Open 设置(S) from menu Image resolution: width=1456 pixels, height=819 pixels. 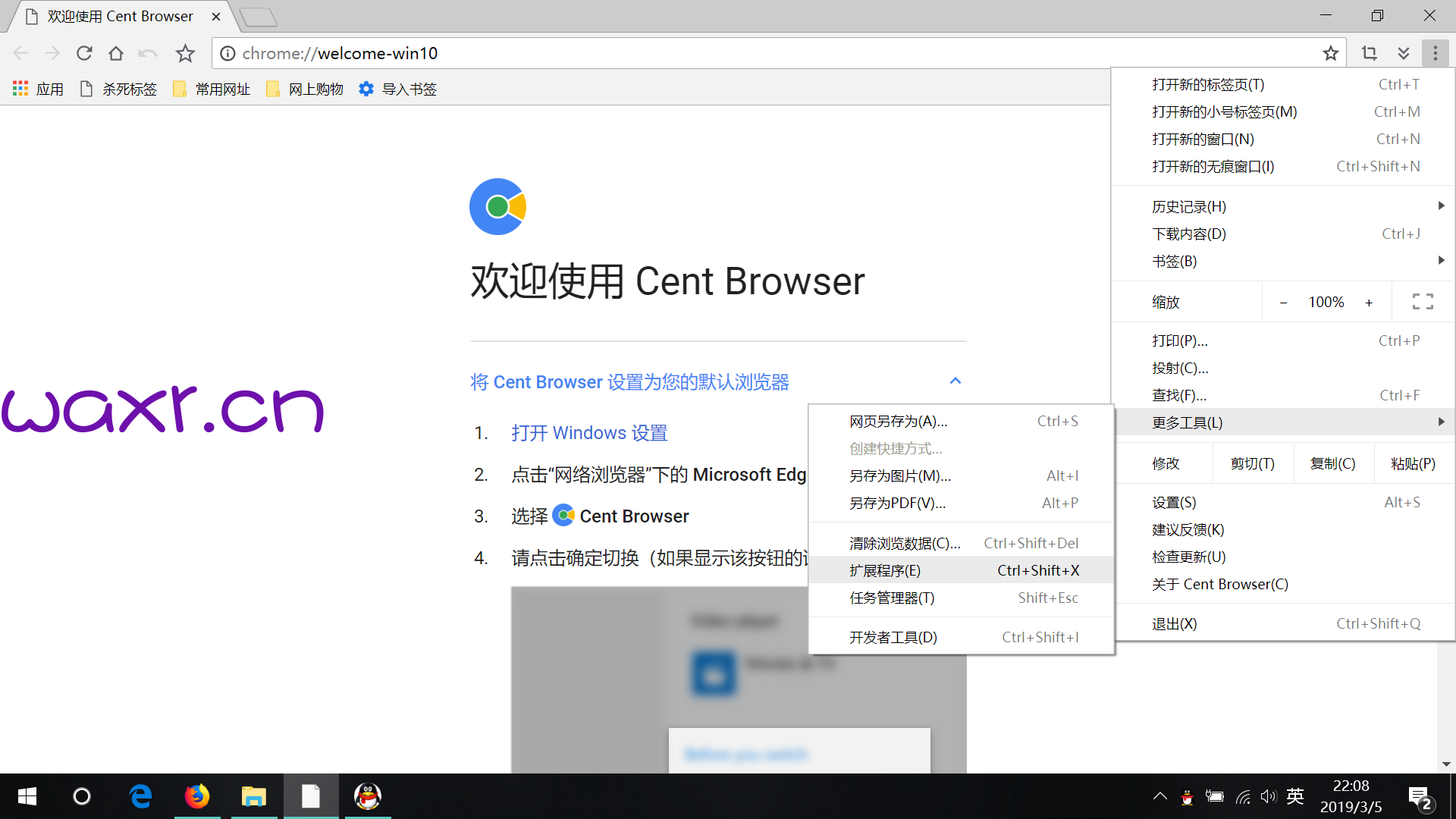pos(1283,502)
